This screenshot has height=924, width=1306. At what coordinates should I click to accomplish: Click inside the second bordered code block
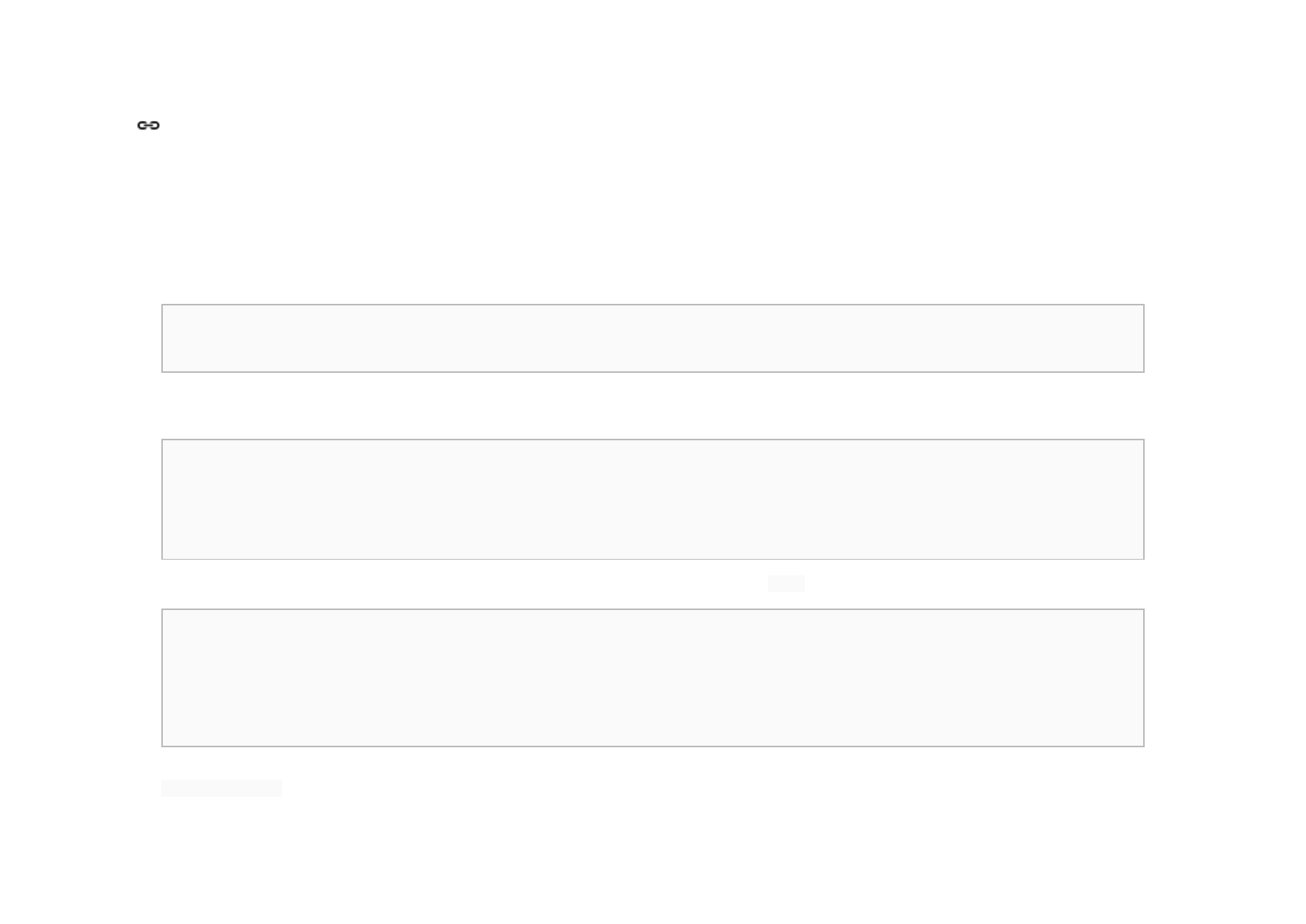click(653, 499)
